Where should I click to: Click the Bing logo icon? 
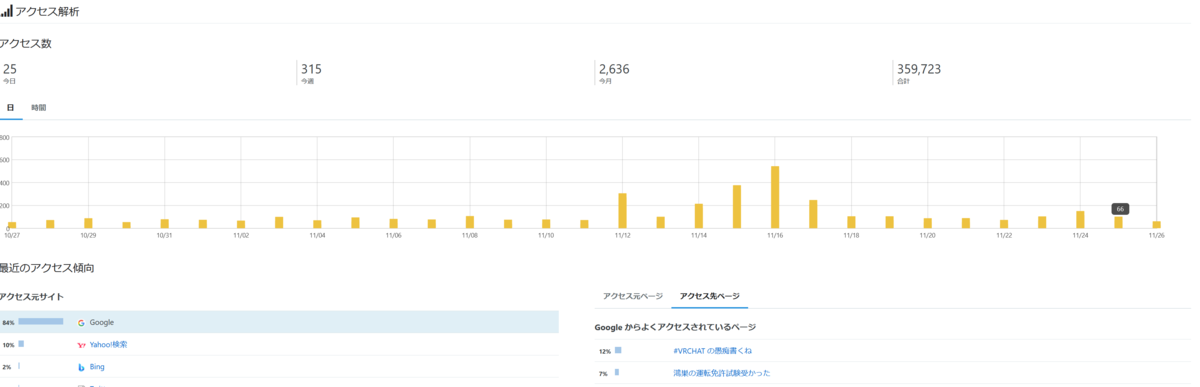[81, 367]
